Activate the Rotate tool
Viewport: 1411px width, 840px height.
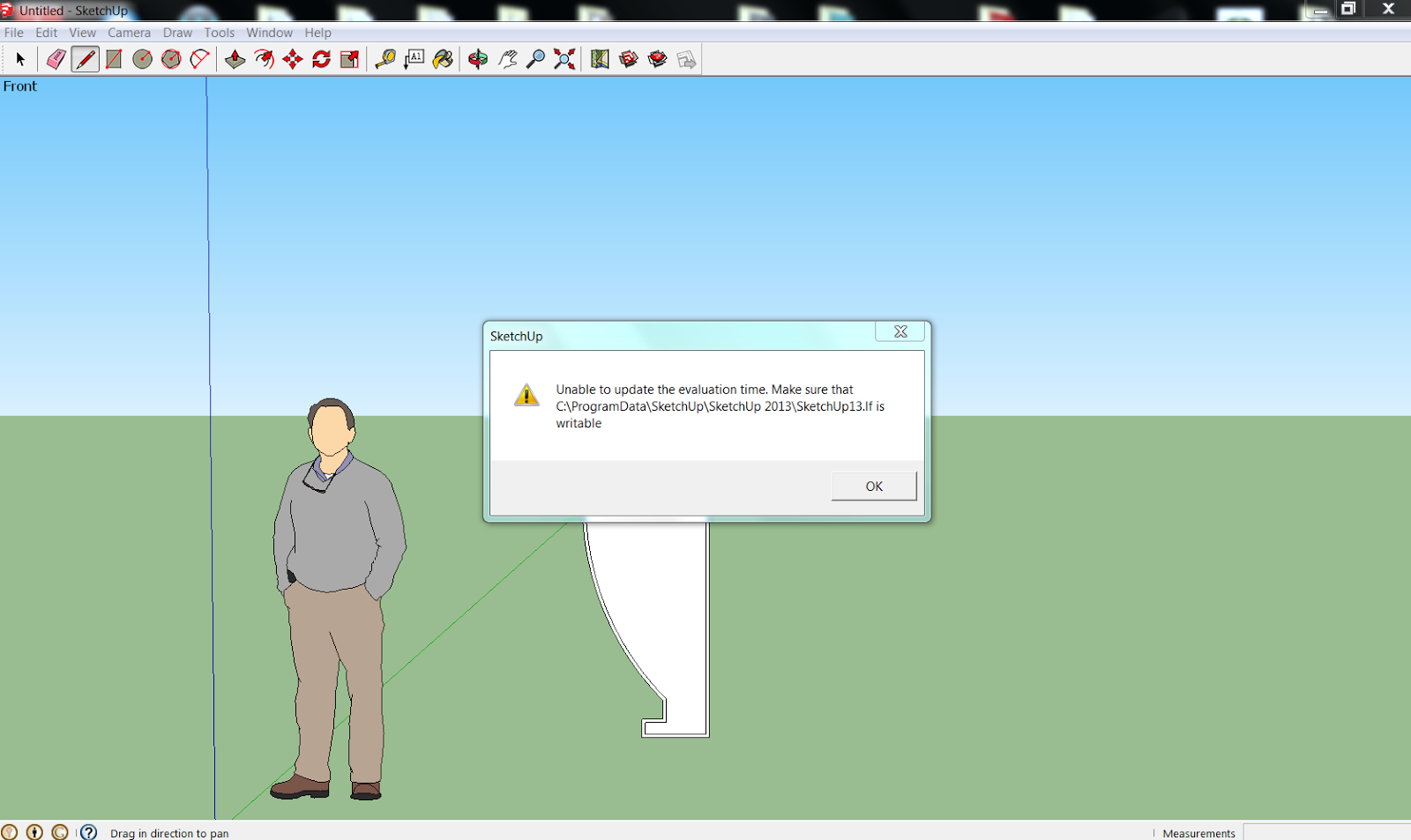(321, 59)
